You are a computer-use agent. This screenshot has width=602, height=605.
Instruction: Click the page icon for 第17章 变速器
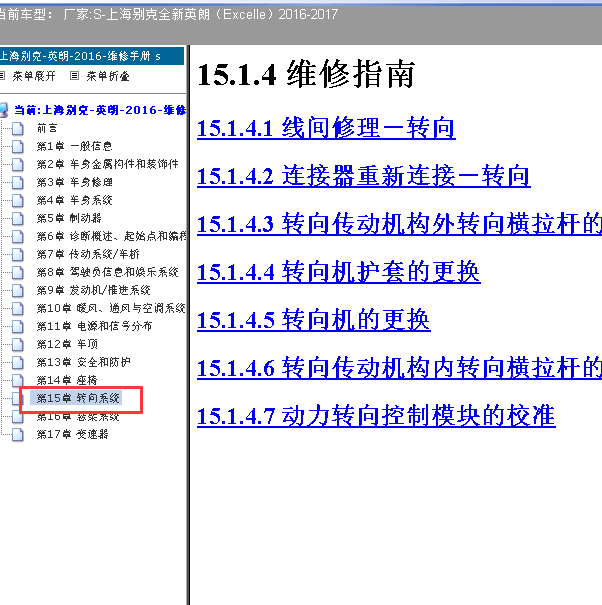18,434
